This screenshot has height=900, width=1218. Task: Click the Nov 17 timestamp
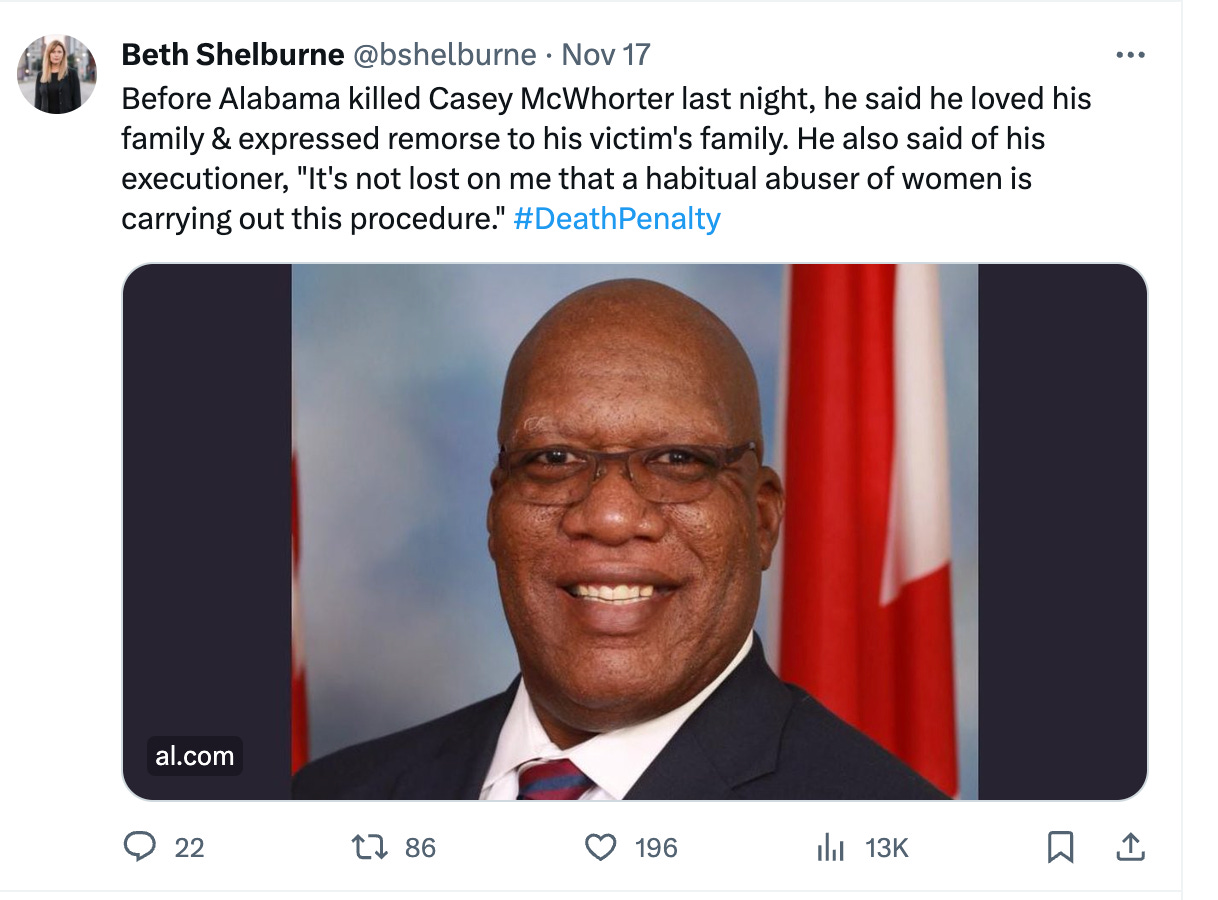click(x=606, y=54)
